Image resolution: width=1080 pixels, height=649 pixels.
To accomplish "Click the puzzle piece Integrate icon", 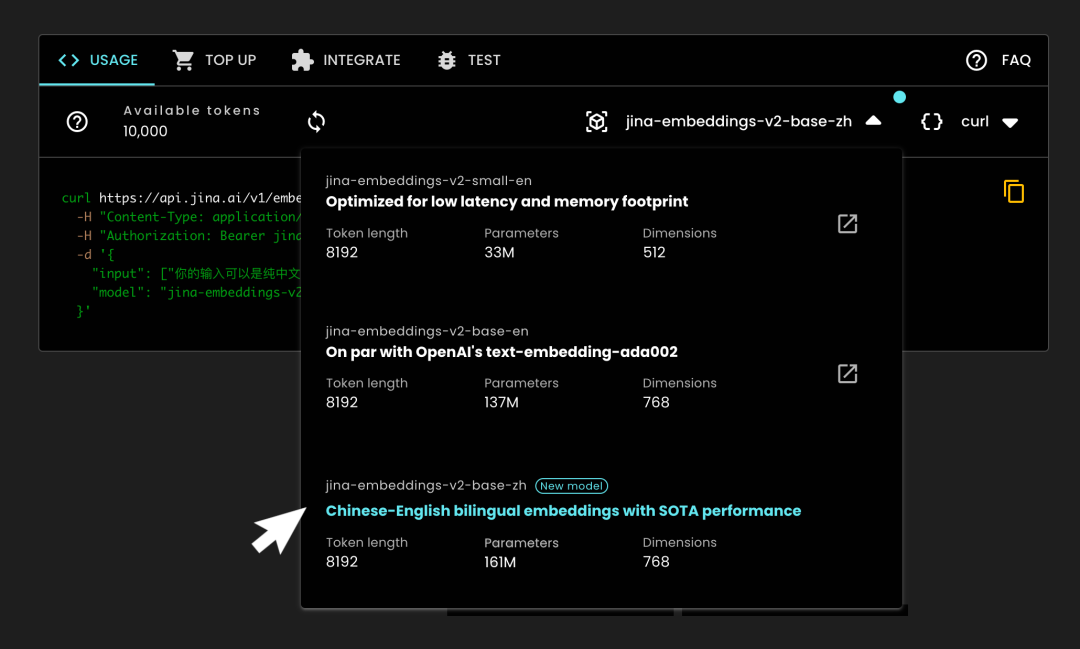I will (x=302, y=61).
